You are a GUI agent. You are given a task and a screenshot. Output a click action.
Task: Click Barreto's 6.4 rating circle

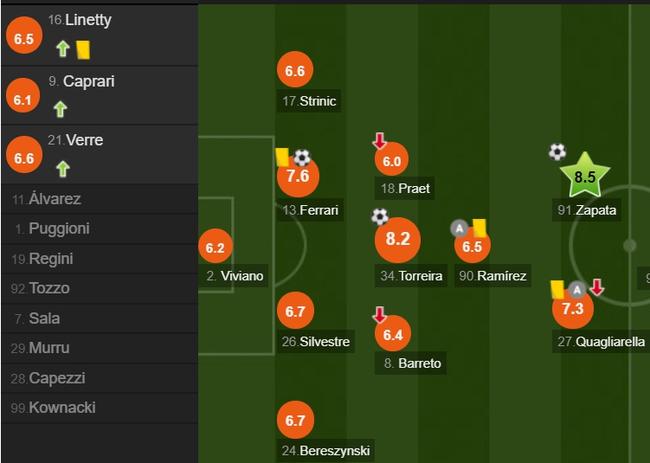[393, 334]
